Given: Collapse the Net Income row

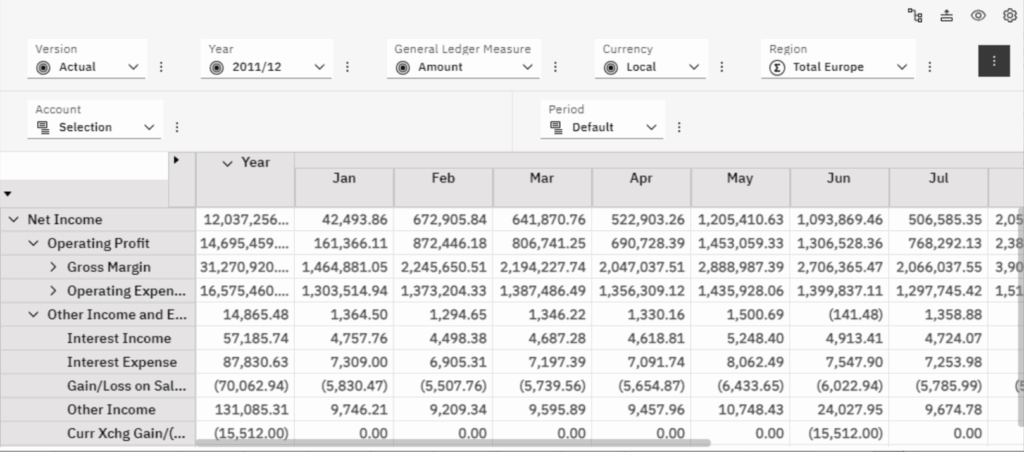Looking at the screenshot, I should pyautogui.click(x=14, y=219).
